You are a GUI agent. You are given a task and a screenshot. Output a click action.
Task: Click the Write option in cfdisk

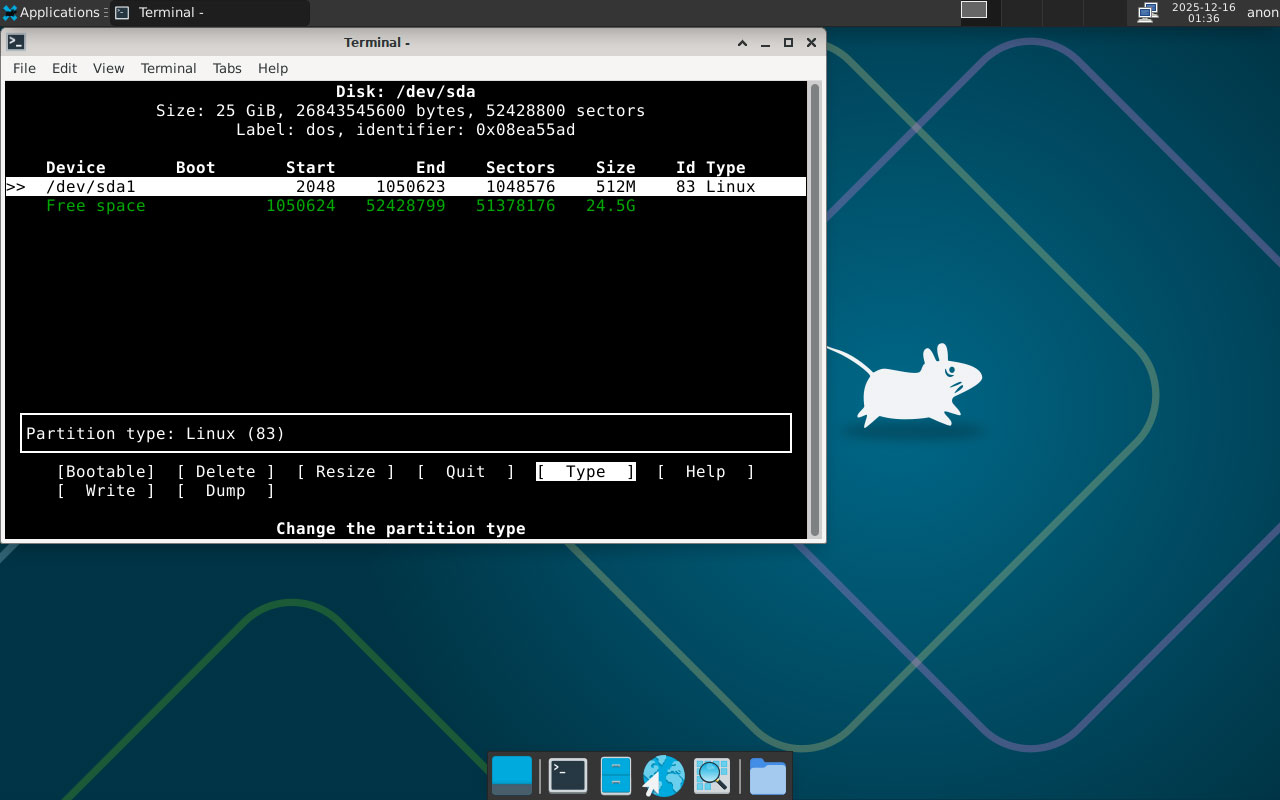coord(106,491)
